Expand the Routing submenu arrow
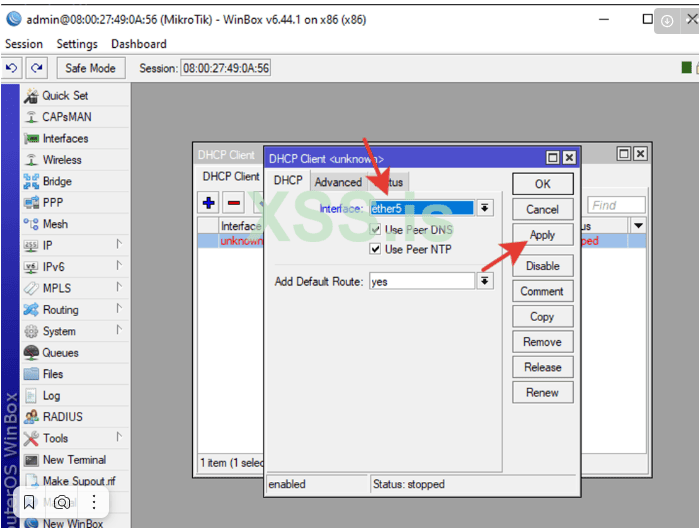 tap(119, 309)
